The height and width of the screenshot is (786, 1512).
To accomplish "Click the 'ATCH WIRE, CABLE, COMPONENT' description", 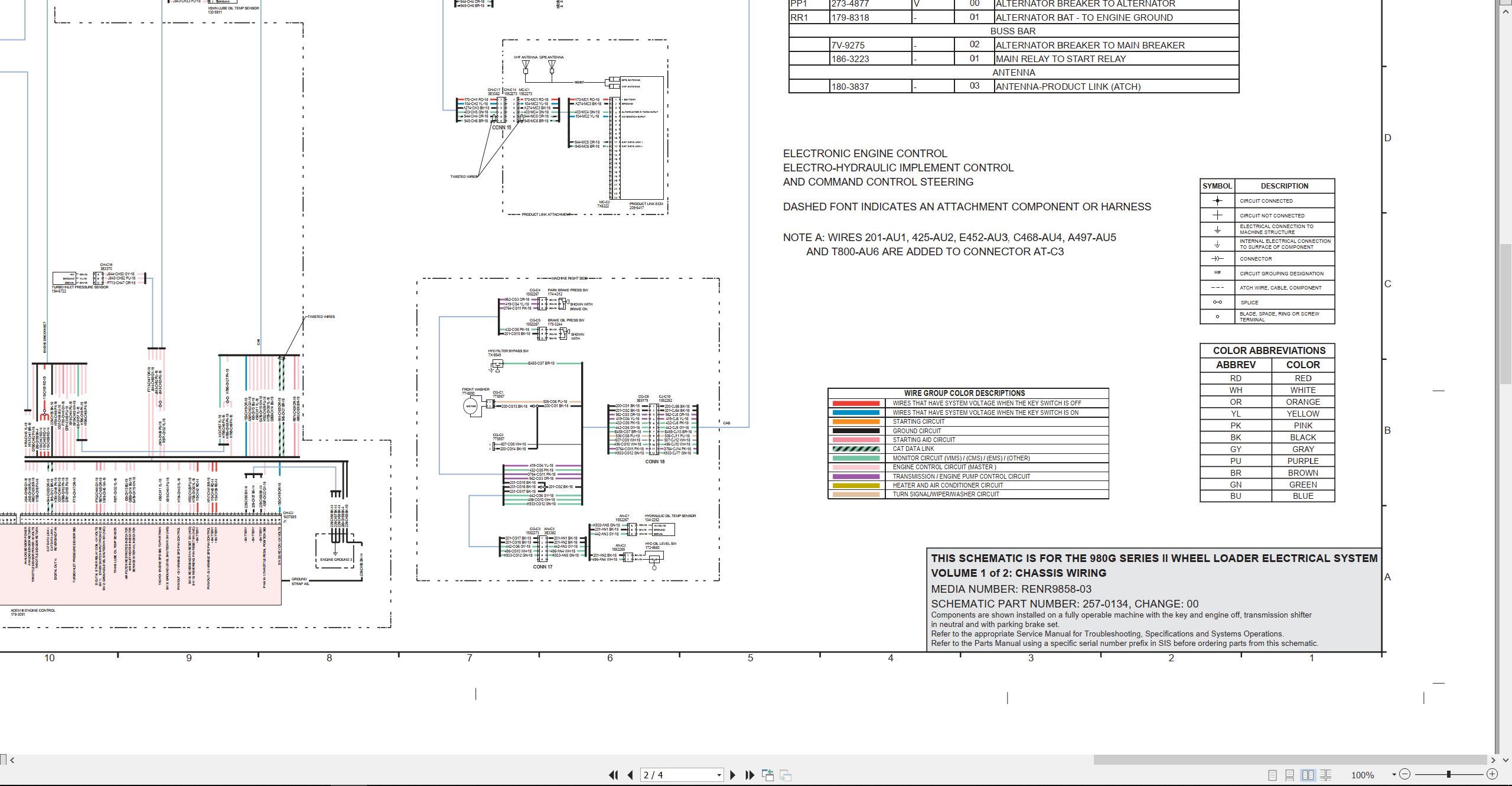I will tap(1280, 288).
